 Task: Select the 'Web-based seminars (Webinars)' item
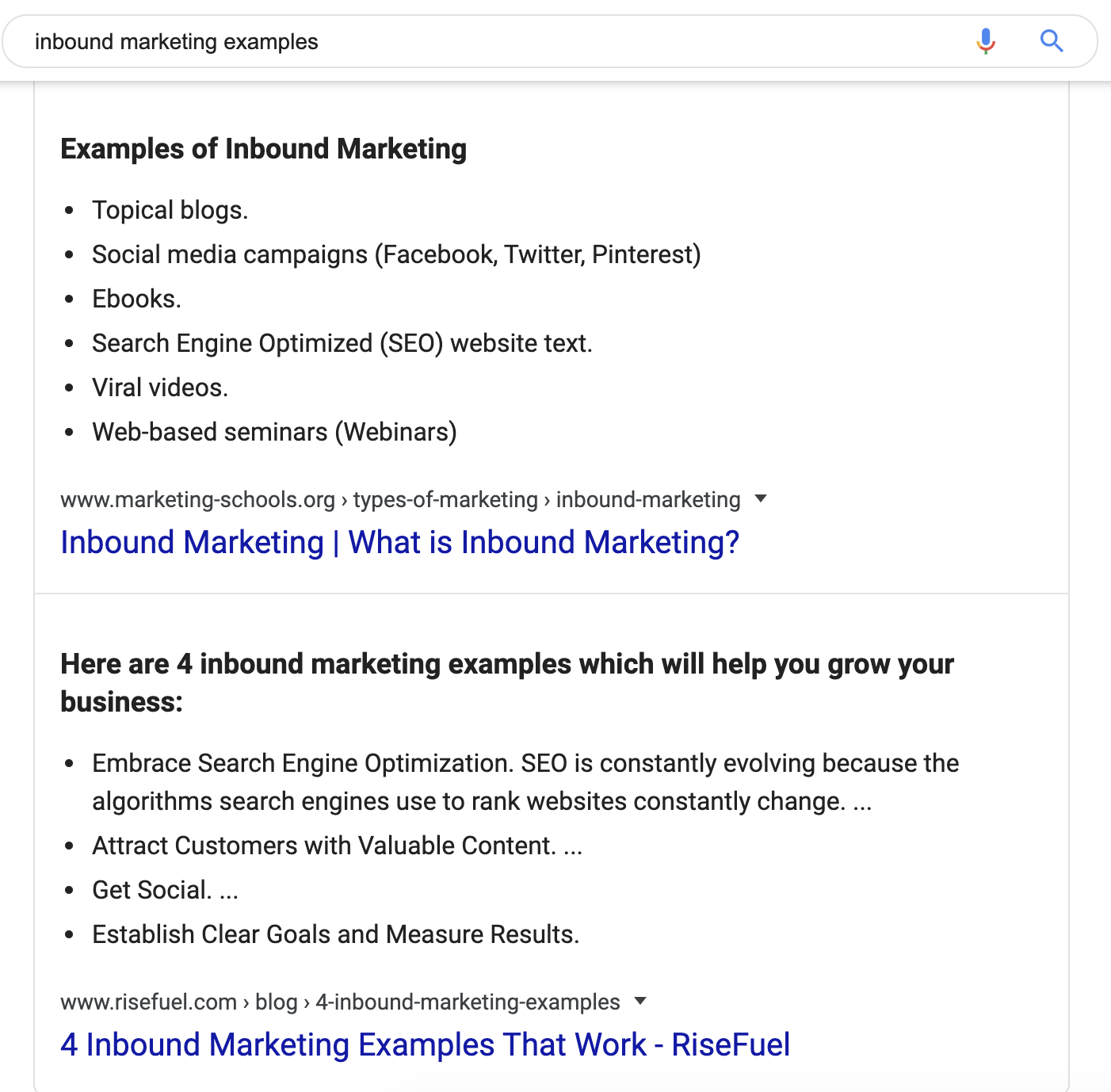(274, 432)
